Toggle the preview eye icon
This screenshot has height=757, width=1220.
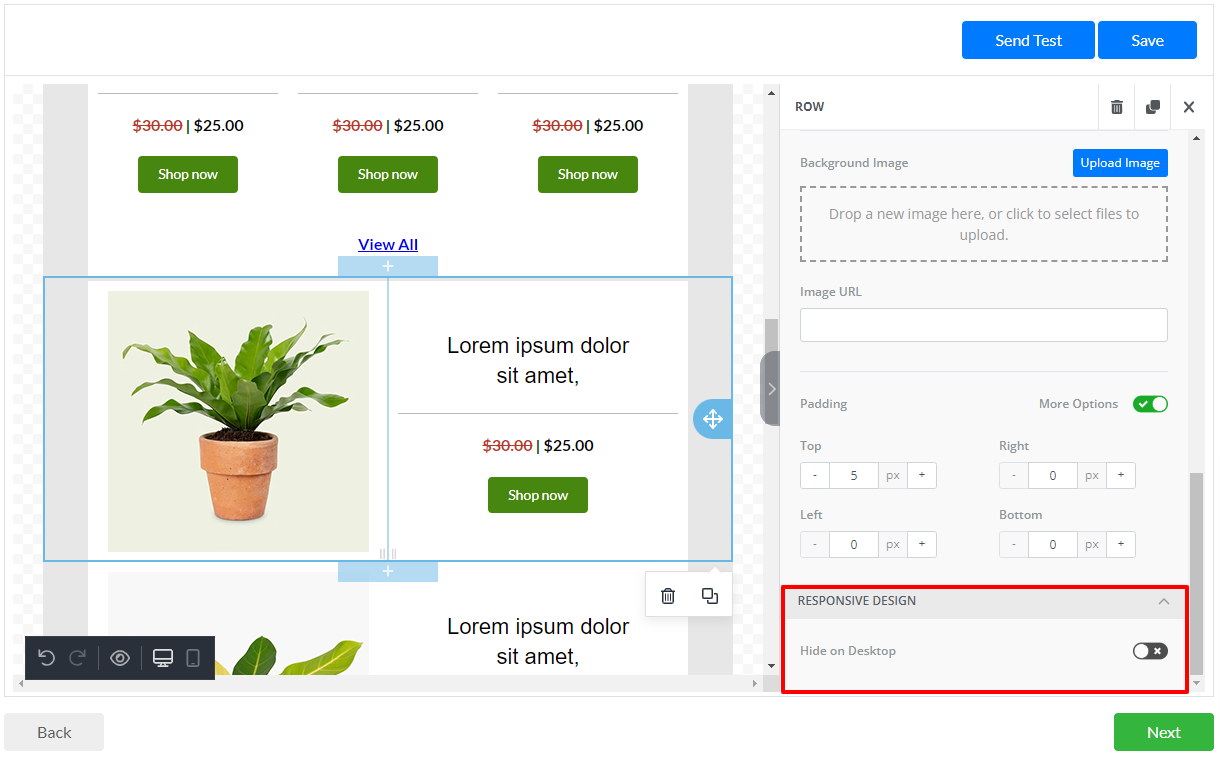[120, 658]
